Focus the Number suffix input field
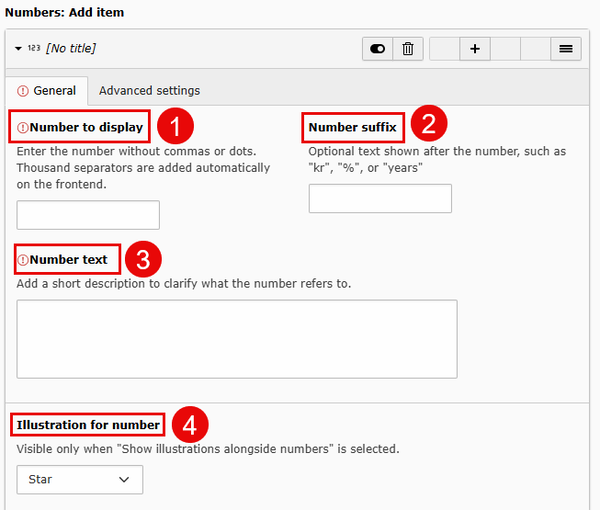This screenshot has height=510, width=600. point(380,199)
